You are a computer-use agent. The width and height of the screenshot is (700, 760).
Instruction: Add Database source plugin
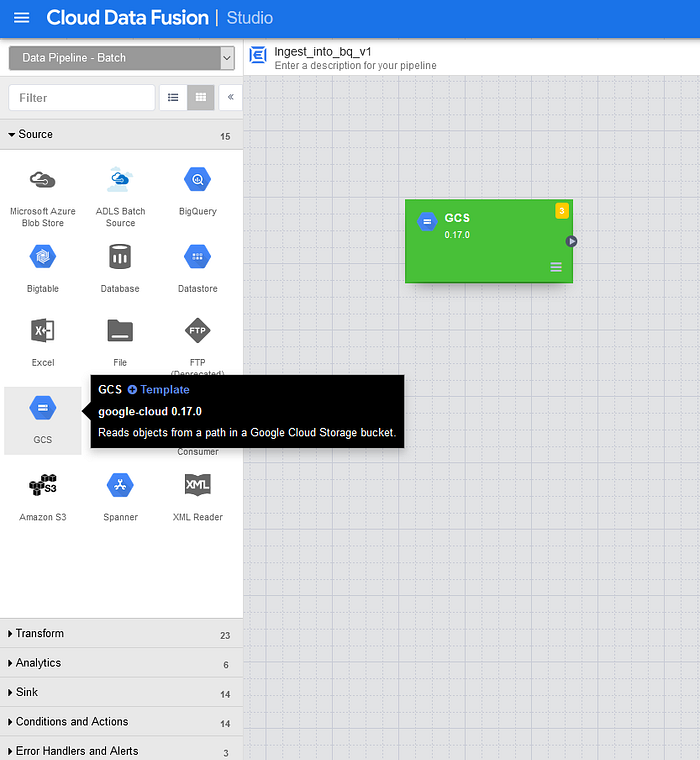120,269
